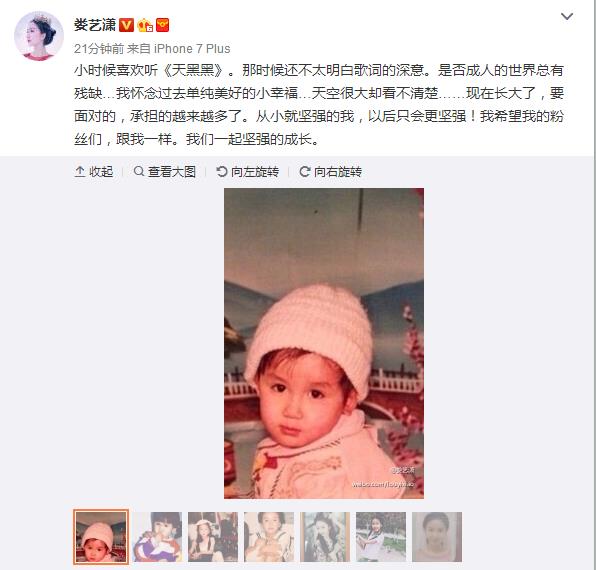Click the counterclockwise rotate arrow icon
596x570 pixels.
pos(222,172)
